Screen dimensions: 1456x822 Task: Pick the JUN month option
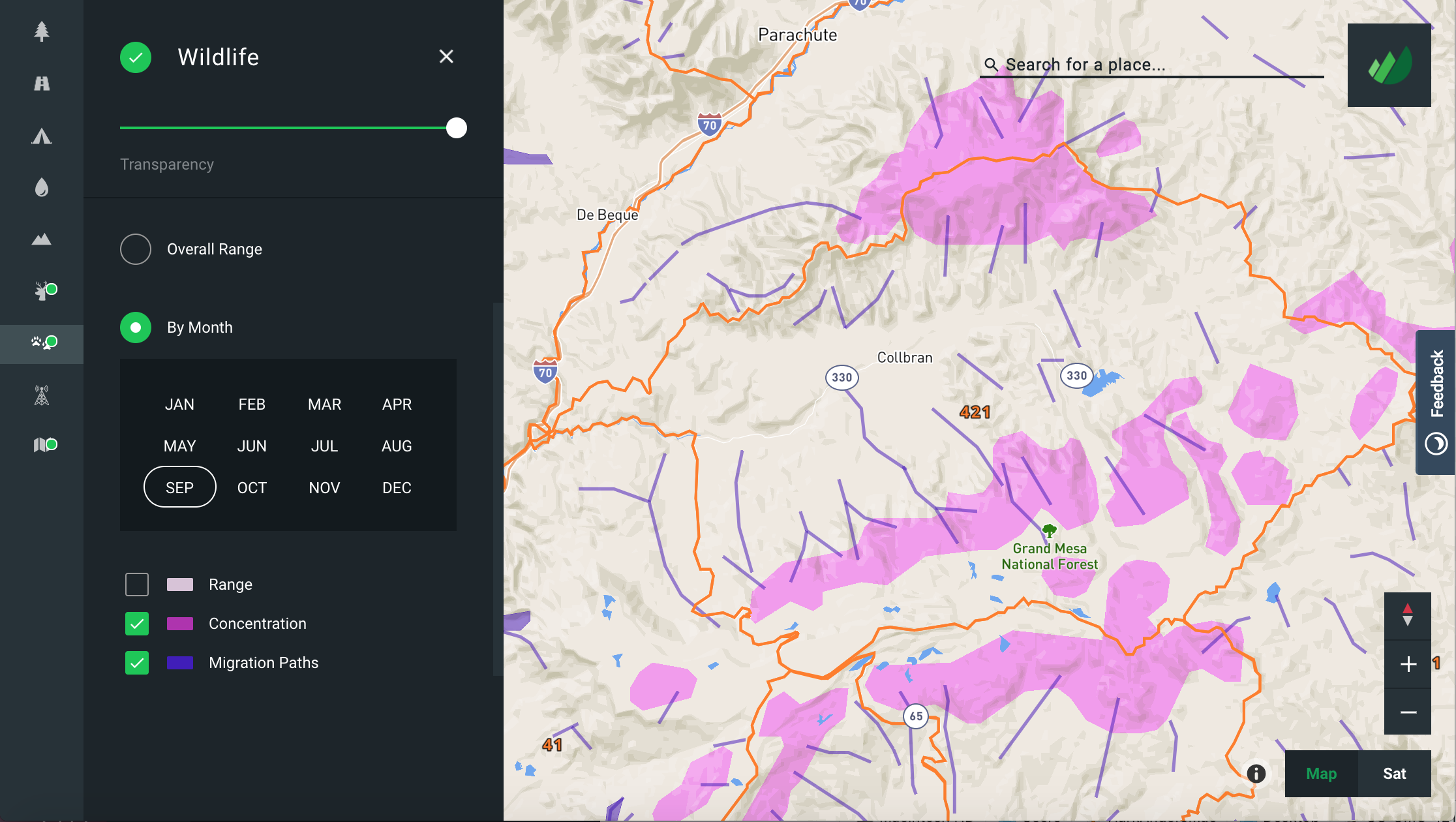[x=252, y=446]
